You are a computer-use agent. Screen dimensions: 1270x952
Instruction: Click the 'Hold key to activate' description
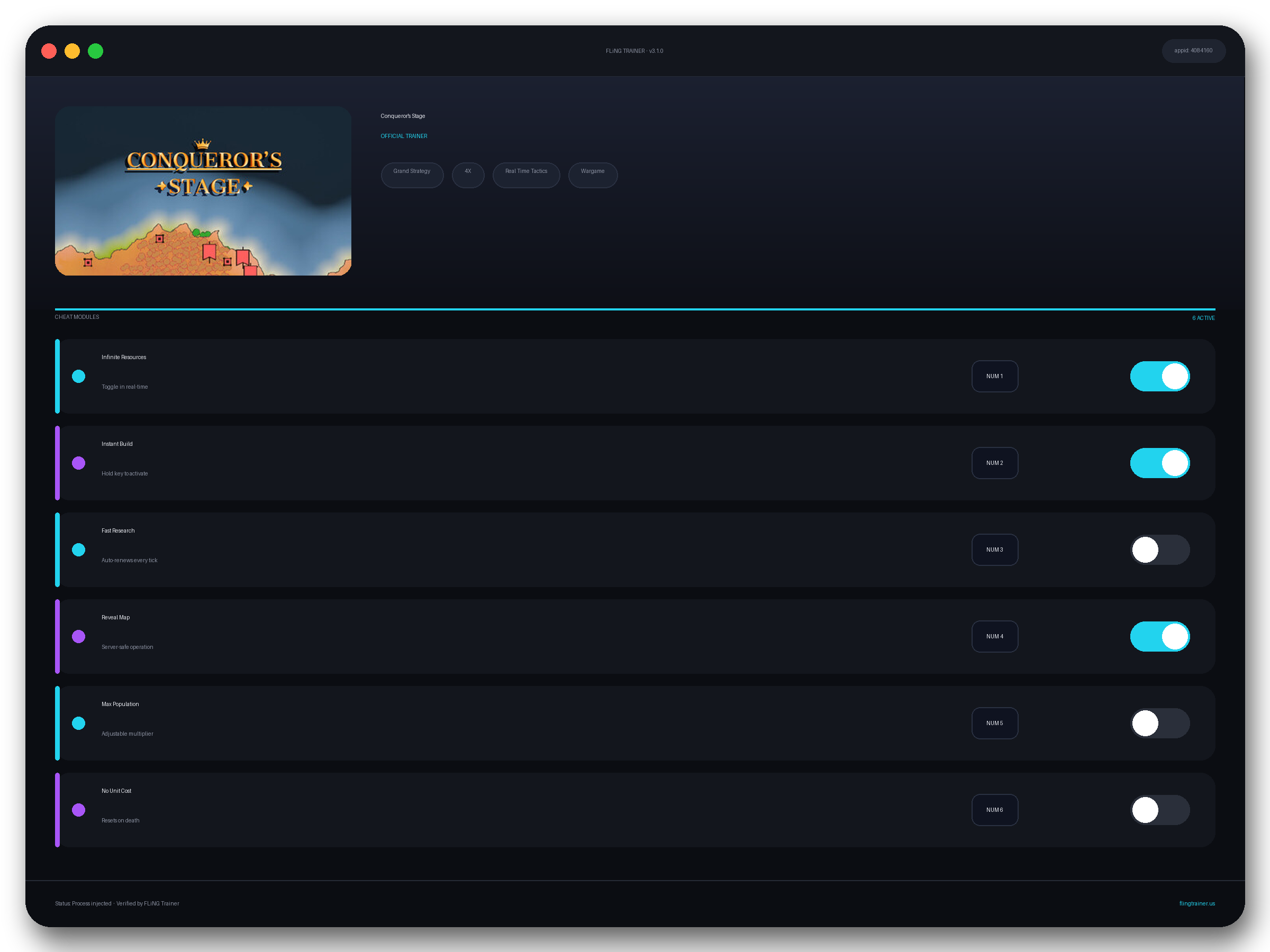(124, 473)
